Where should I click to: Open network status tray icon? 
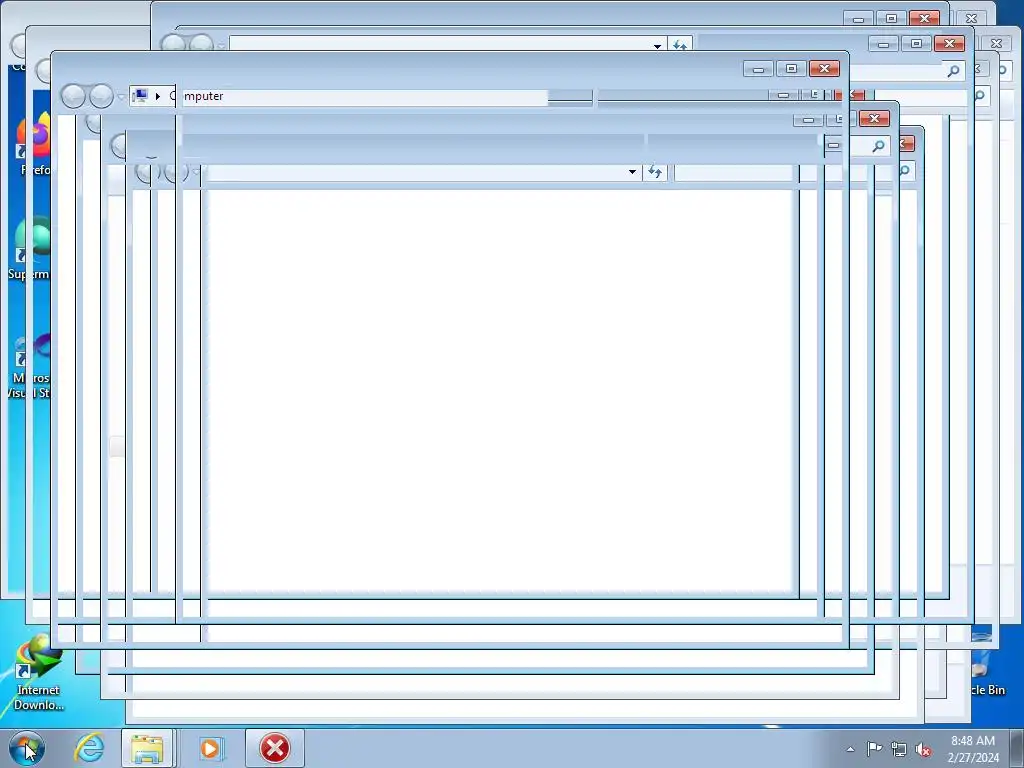(x=899, y=750)
